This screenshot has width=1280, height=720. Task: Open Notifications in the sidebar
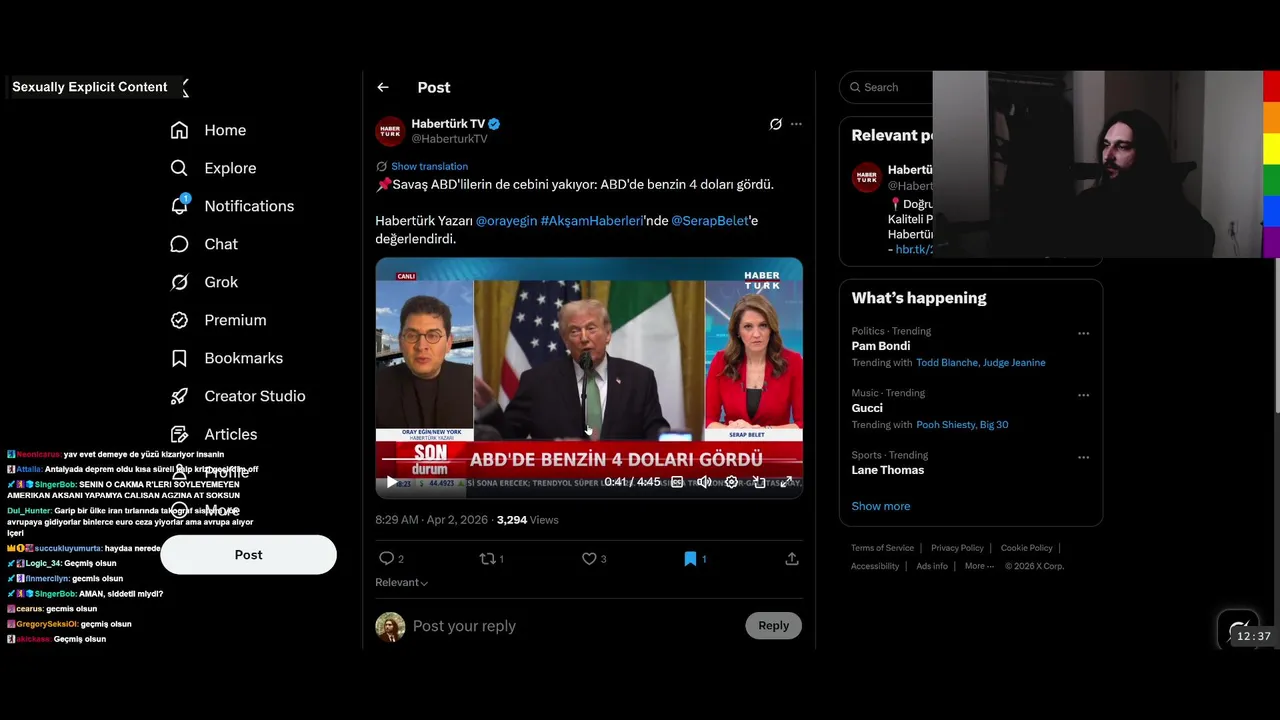(232, 206)
